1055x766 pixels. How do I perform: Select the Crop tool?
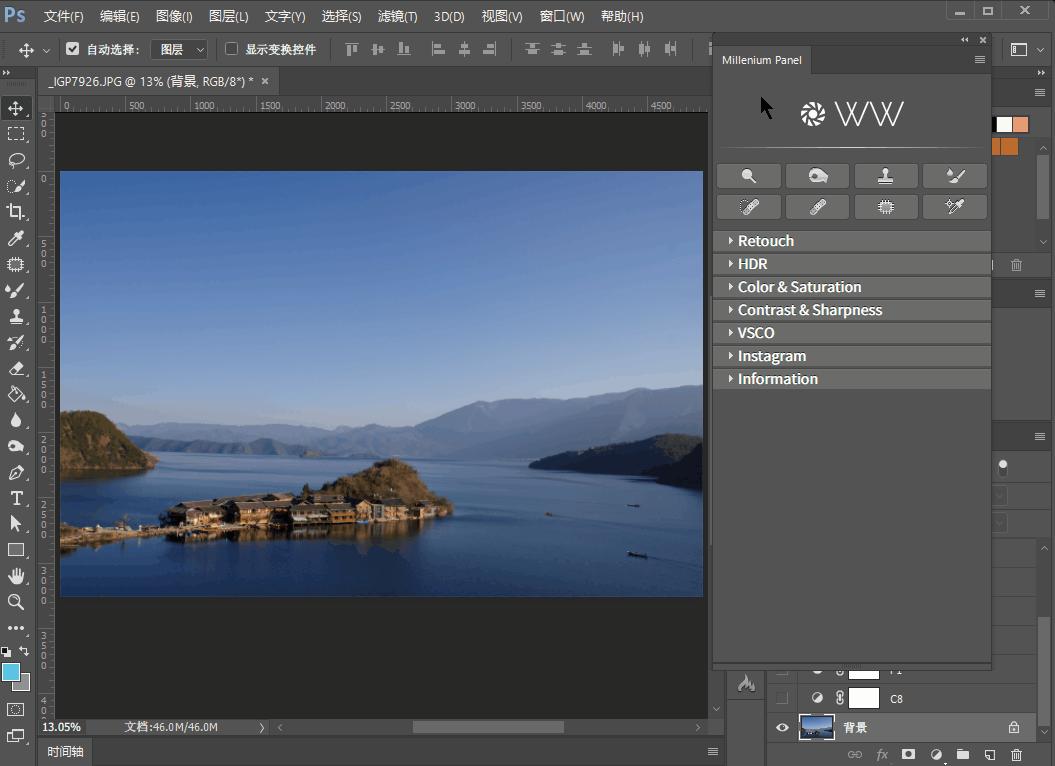point(14,212)
